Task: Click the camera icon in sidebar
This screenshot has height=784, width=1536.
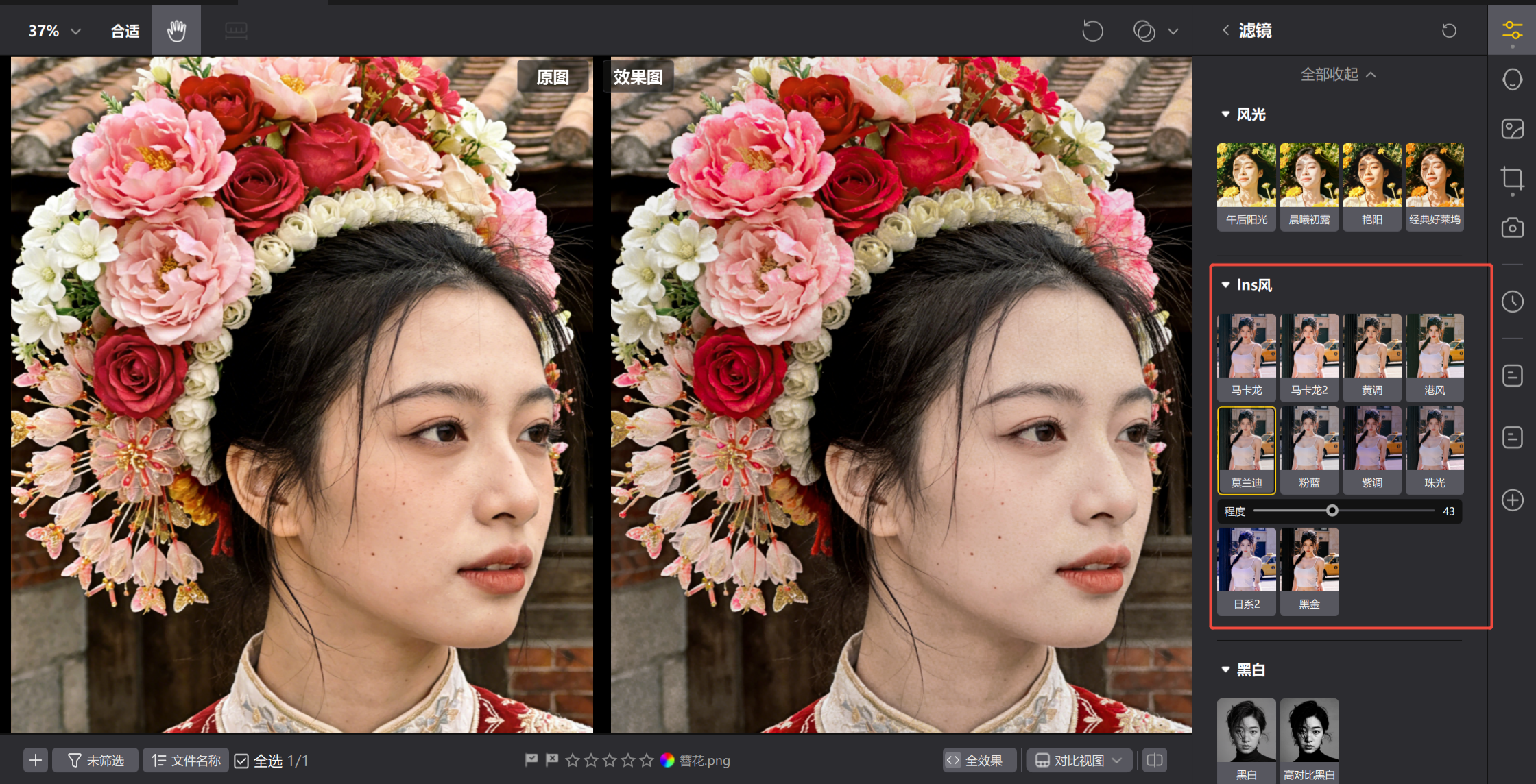Action: 1512,228
